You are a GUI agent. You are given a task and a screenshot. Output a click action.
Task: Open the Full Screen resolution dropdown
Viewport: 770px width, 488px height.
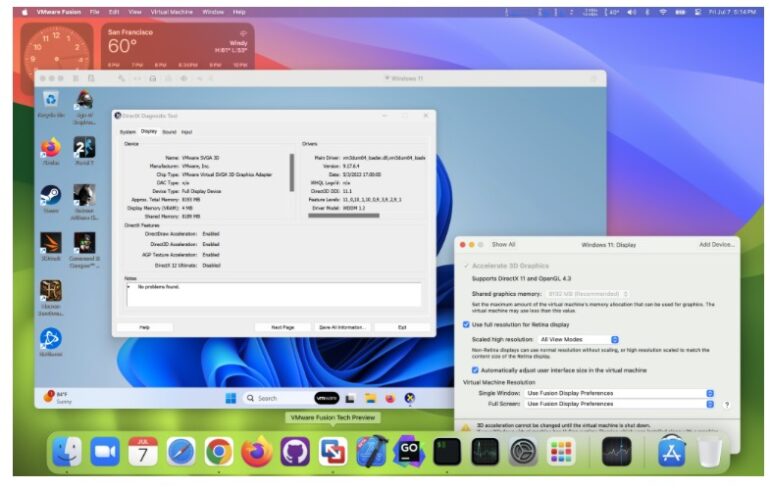(x=619, y=404)
